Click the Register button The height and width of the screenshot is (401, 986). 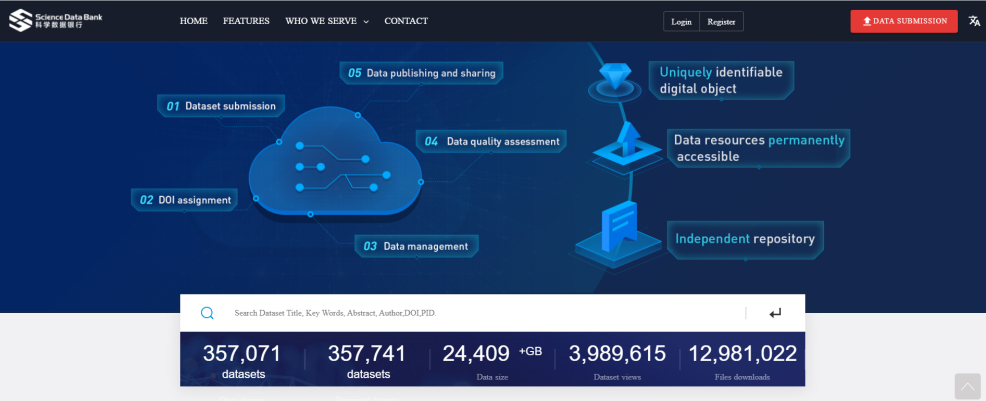pyautogui.click(x=721, y=22)
